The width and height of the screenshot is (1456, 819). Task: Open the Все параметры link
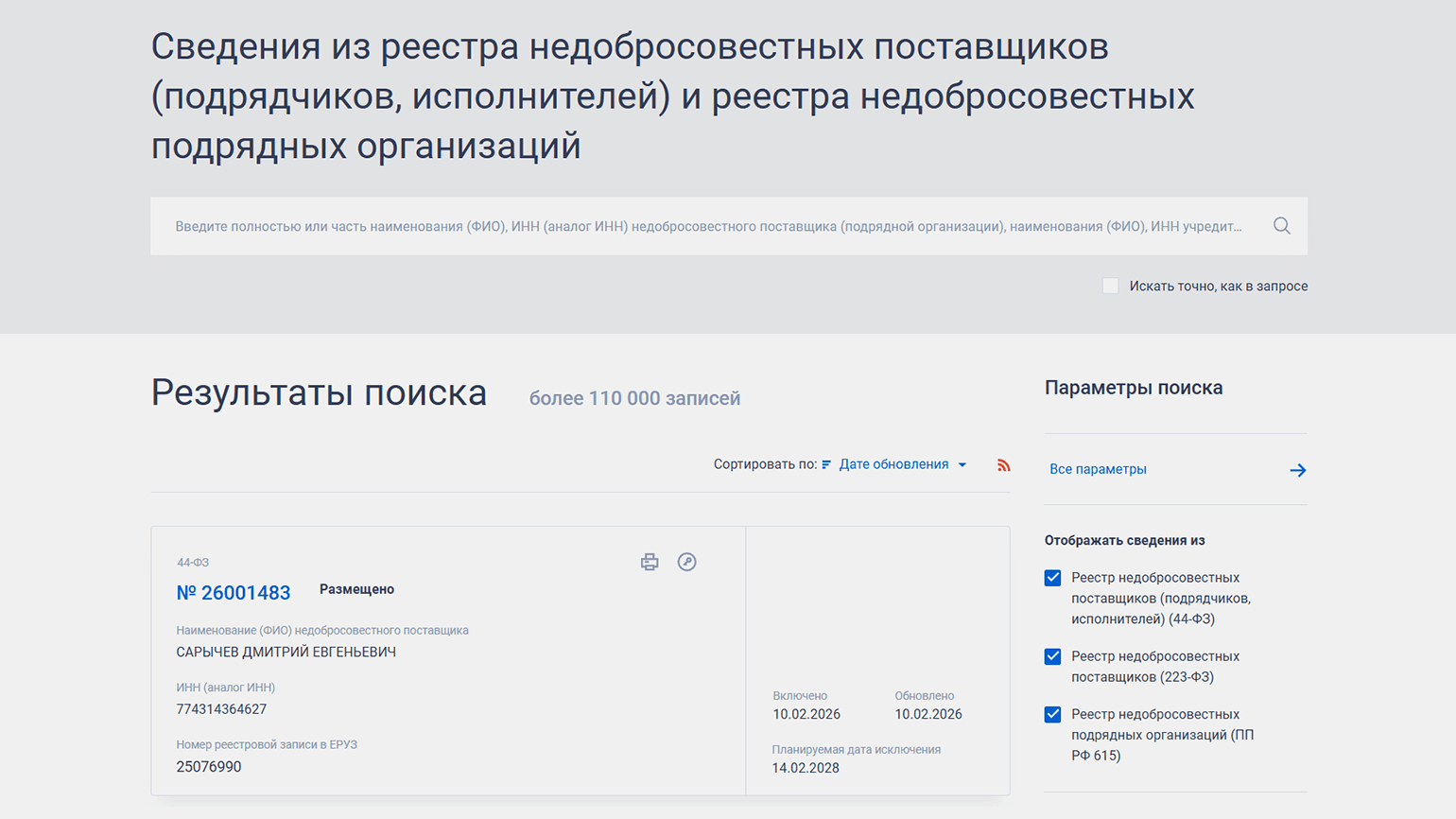click(1098, 469)
